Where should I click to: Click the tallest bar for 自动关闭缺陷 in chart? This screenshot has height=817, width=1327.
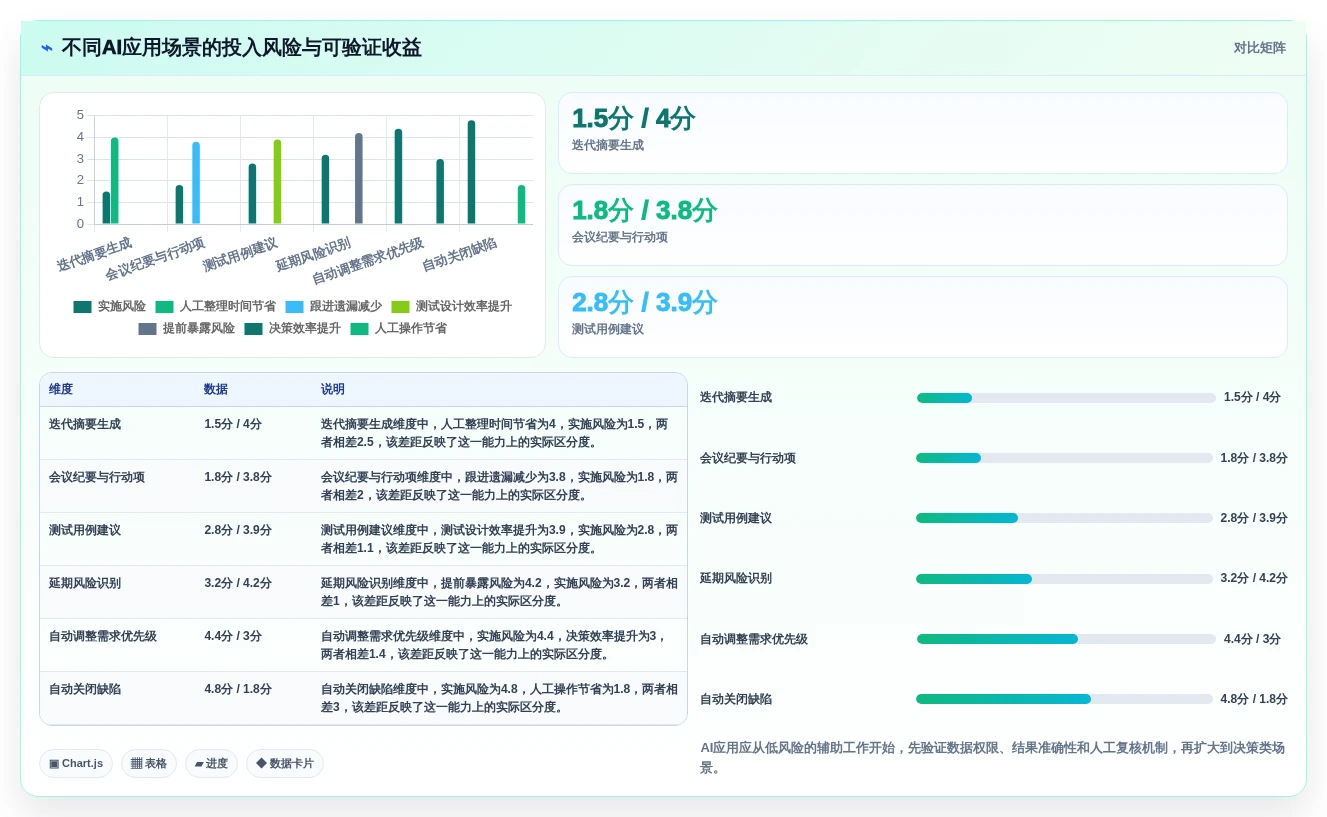click(471, 172)
